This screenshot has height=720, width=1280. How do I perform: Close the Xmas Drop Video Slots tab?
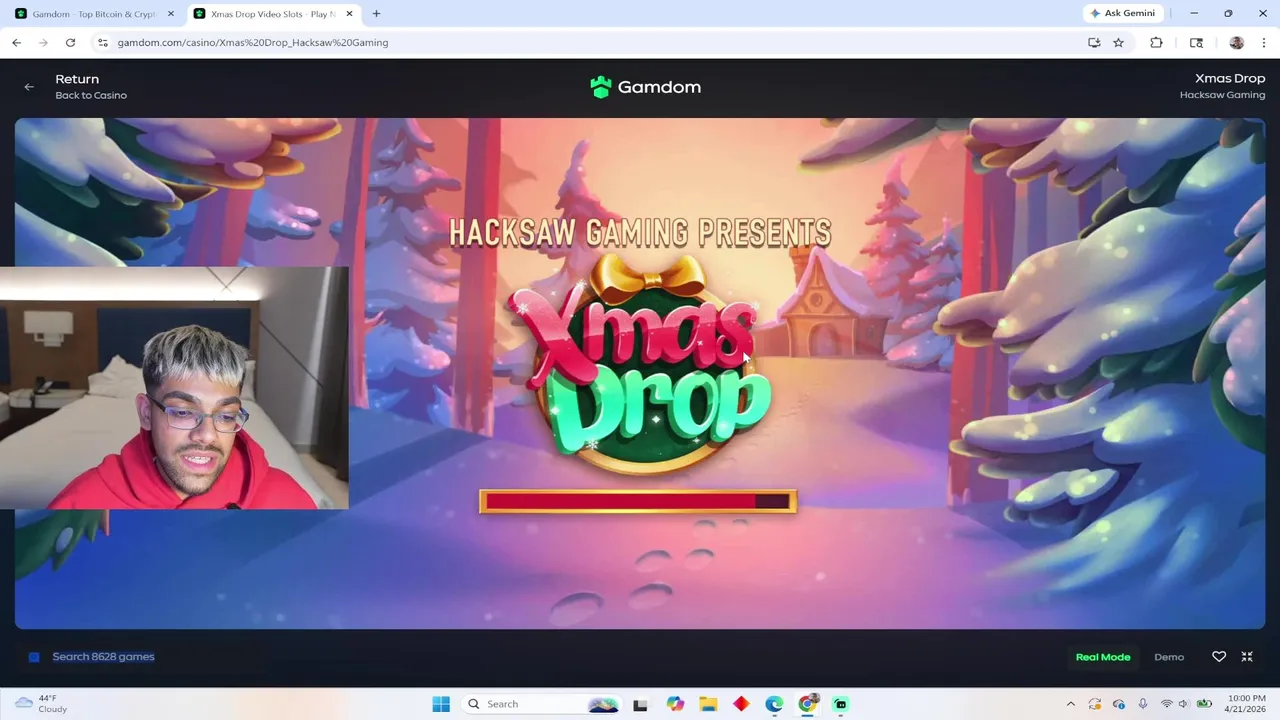pos(349,14)
